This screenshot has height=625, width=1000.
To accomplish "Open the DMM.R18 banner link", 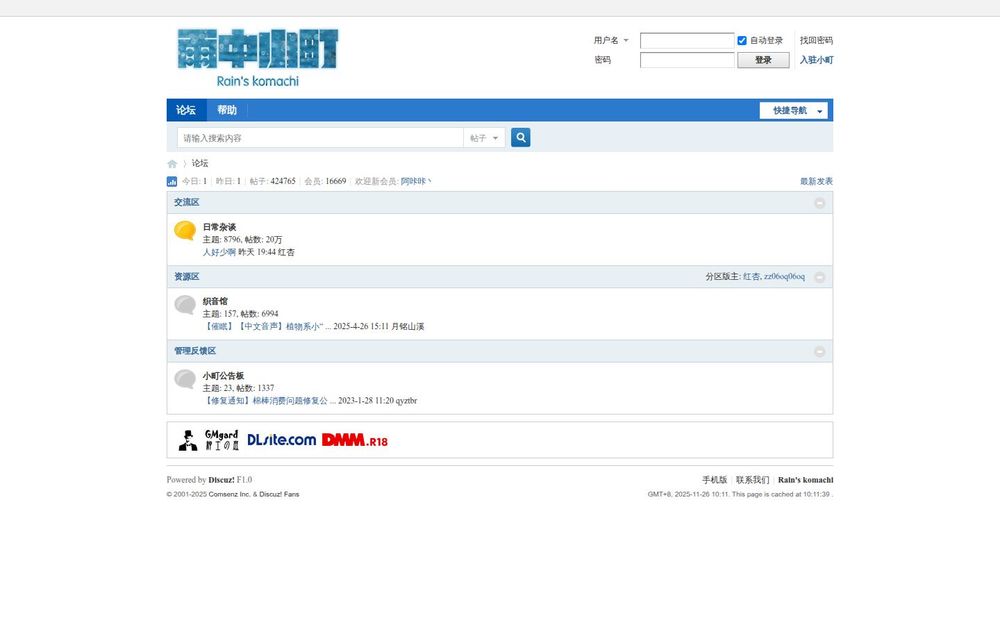I will 355,440.
